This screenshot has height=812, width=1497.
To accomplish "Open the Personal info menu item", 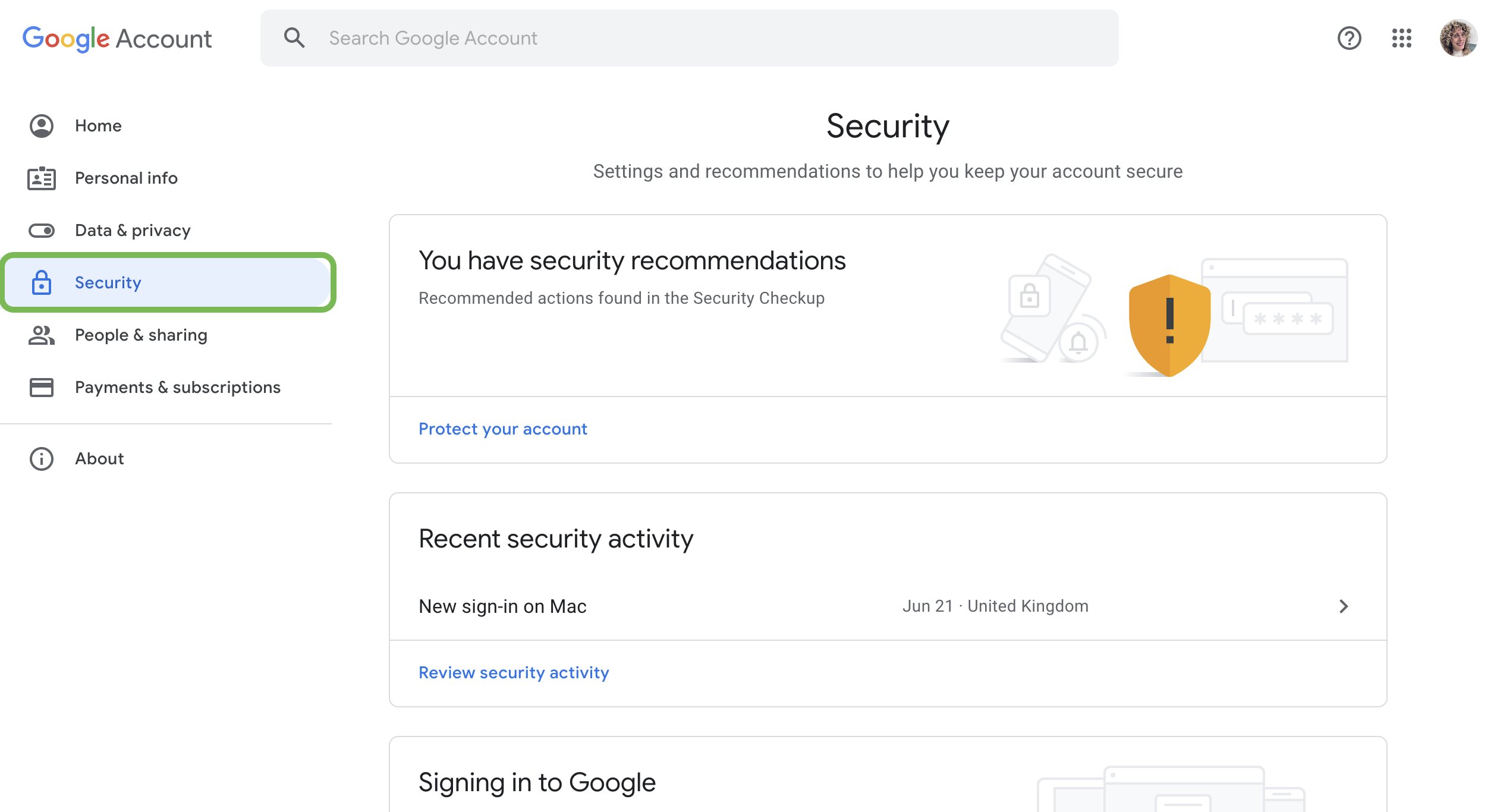I will coord(126,178).
